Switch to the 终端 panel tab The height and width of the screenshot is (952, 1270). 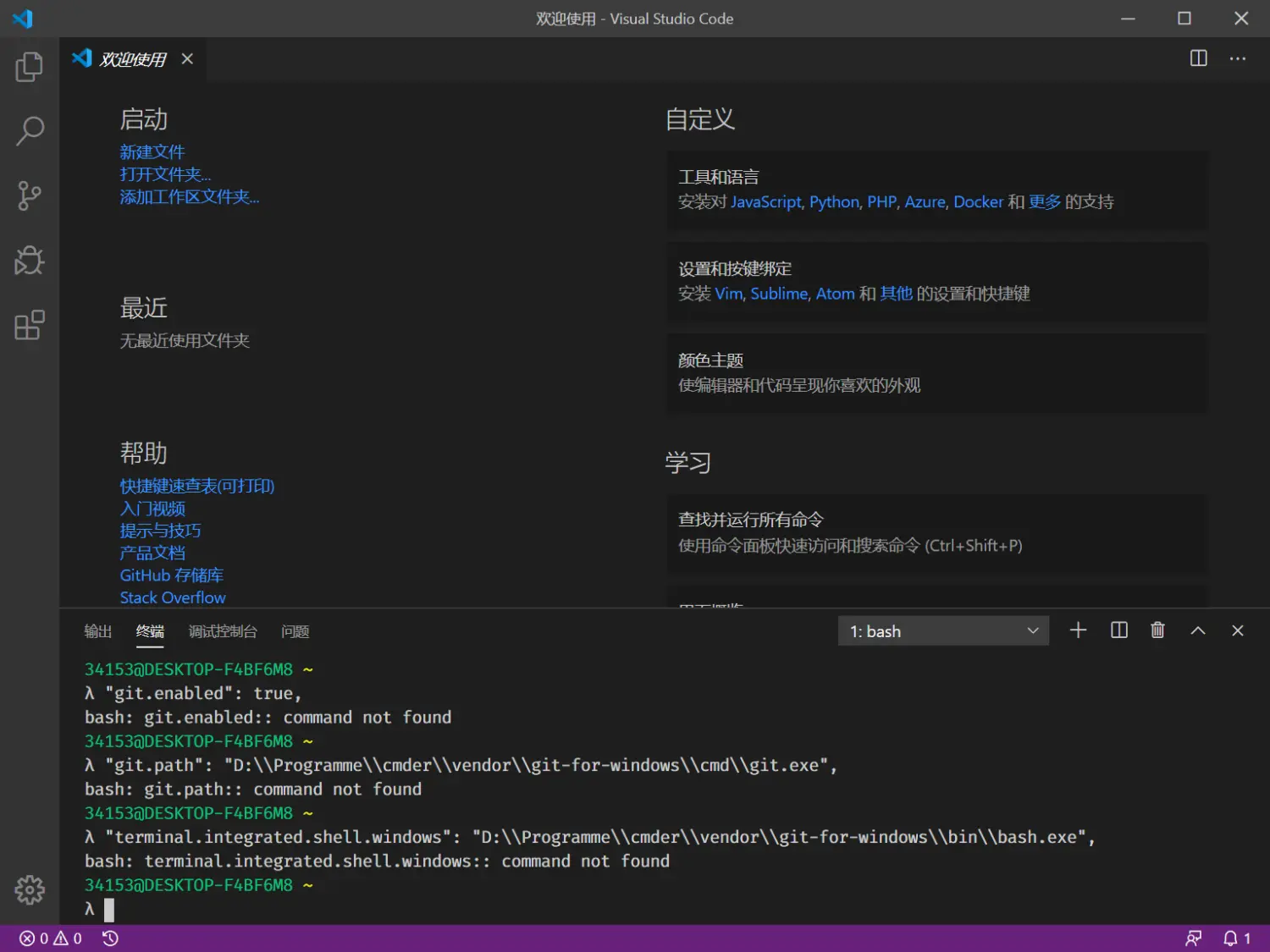point(150,631)
